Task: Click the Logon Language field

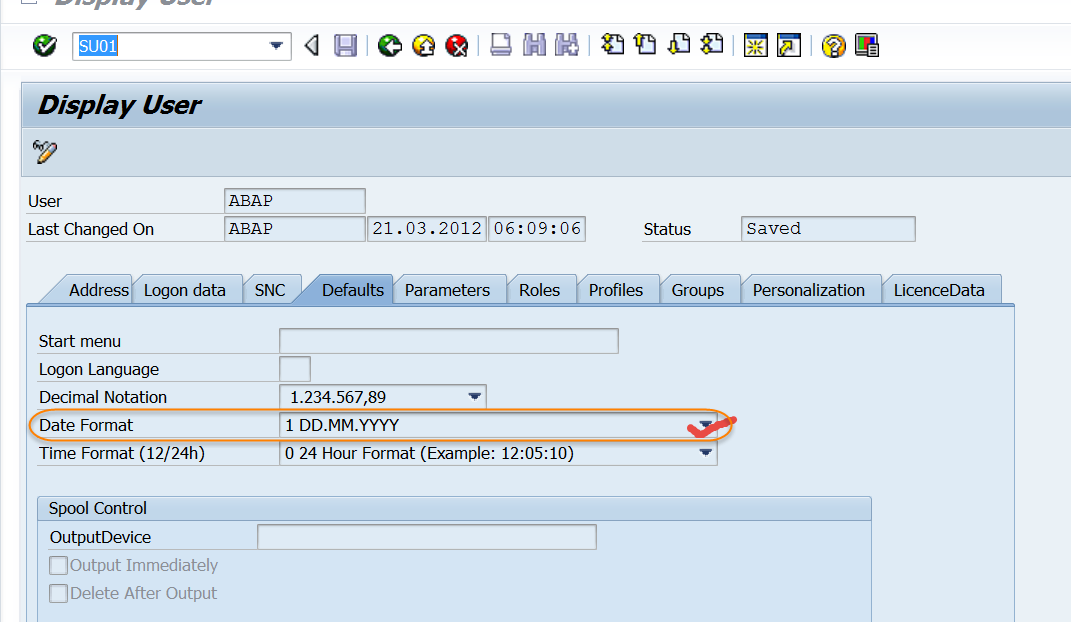Action: tap(295, 369)
